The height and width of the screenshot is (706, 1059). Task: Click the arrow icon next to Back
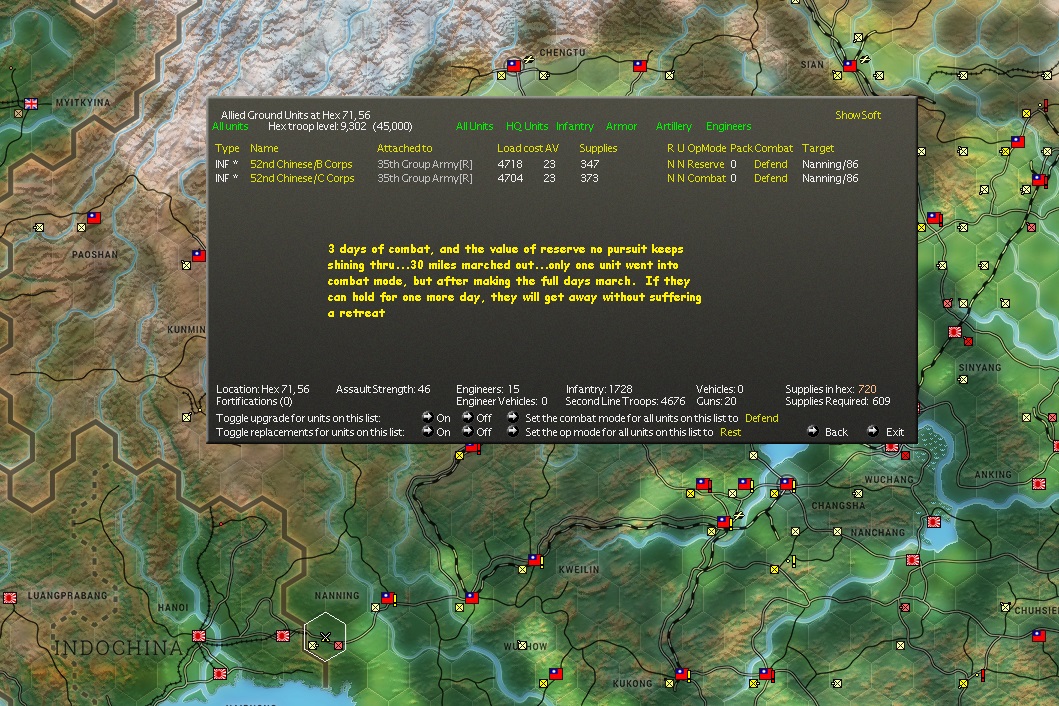[x=813, y=431]
